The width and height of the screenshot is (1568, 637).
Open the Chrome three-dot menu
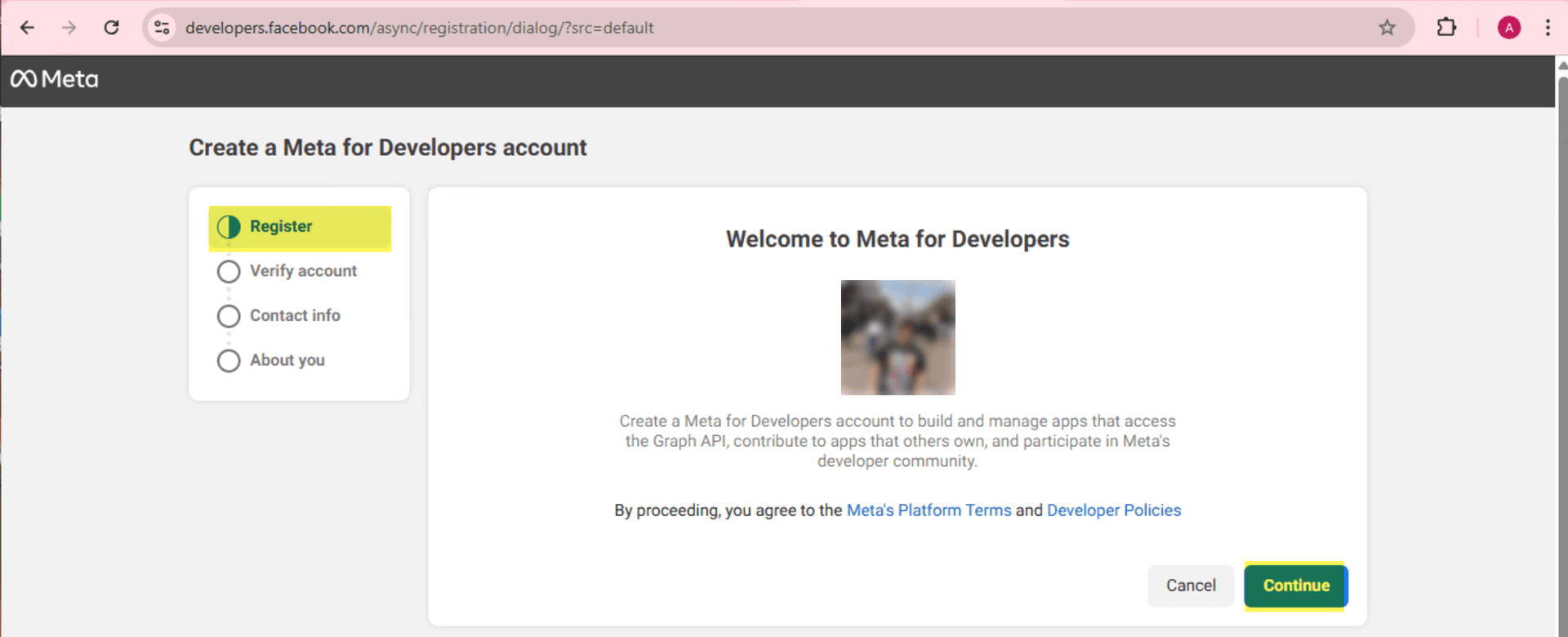coord(1548,28)
